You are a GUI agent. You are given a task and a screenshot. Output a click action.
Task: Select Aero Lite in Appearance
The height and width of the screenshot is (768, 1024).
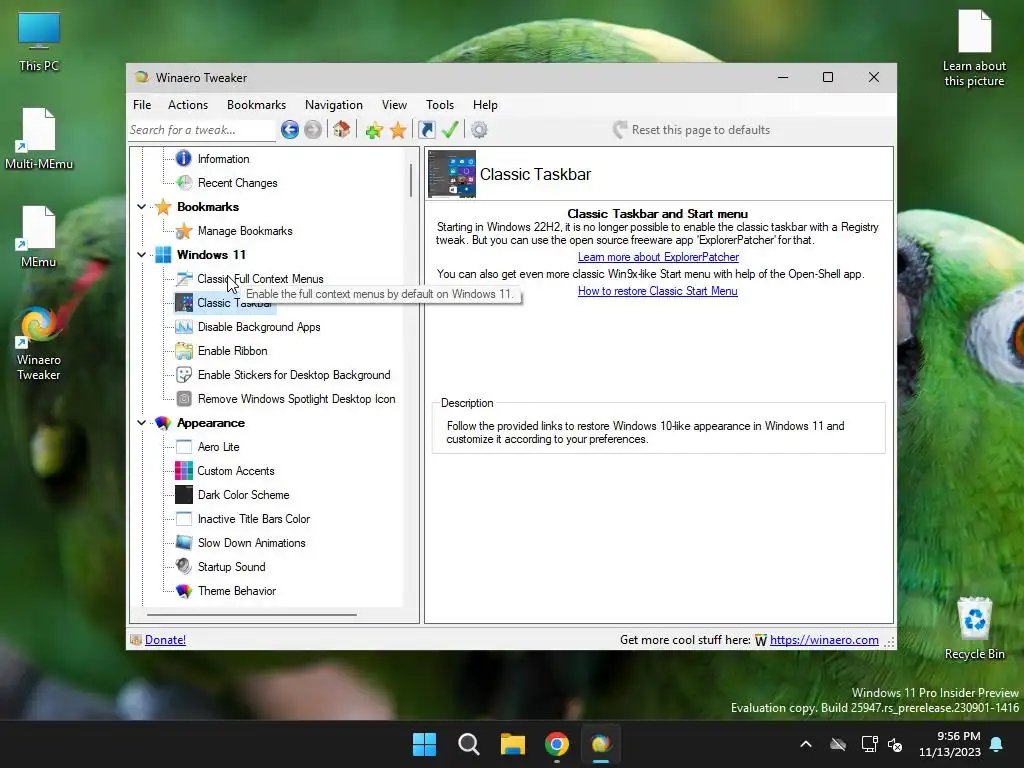[219, 447]
